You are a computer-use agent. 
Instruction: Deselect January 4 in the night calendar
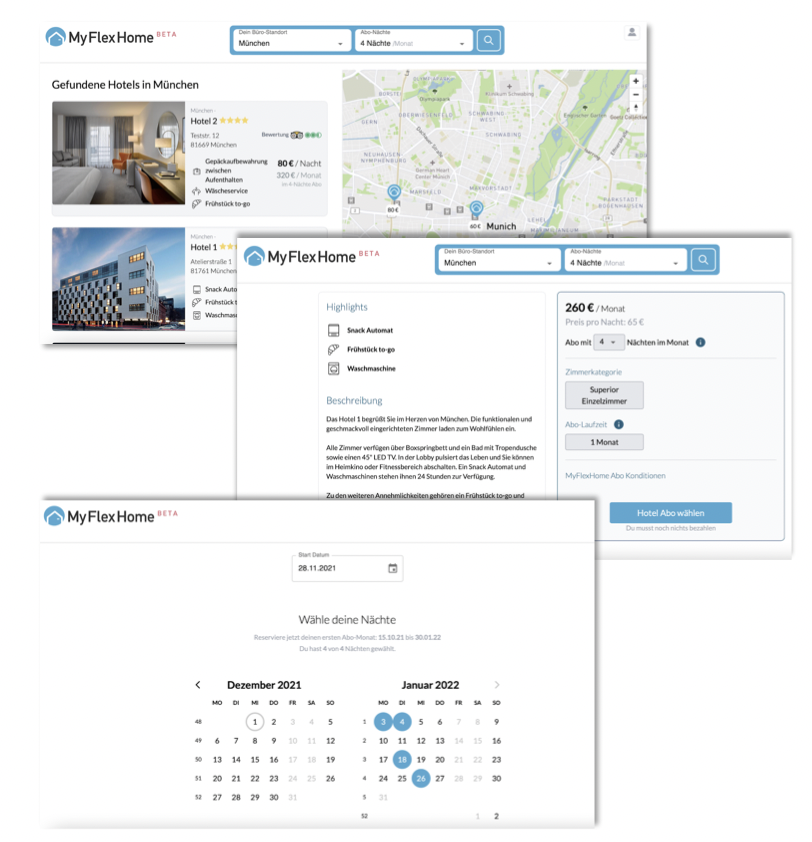click(x=402, y=722)
